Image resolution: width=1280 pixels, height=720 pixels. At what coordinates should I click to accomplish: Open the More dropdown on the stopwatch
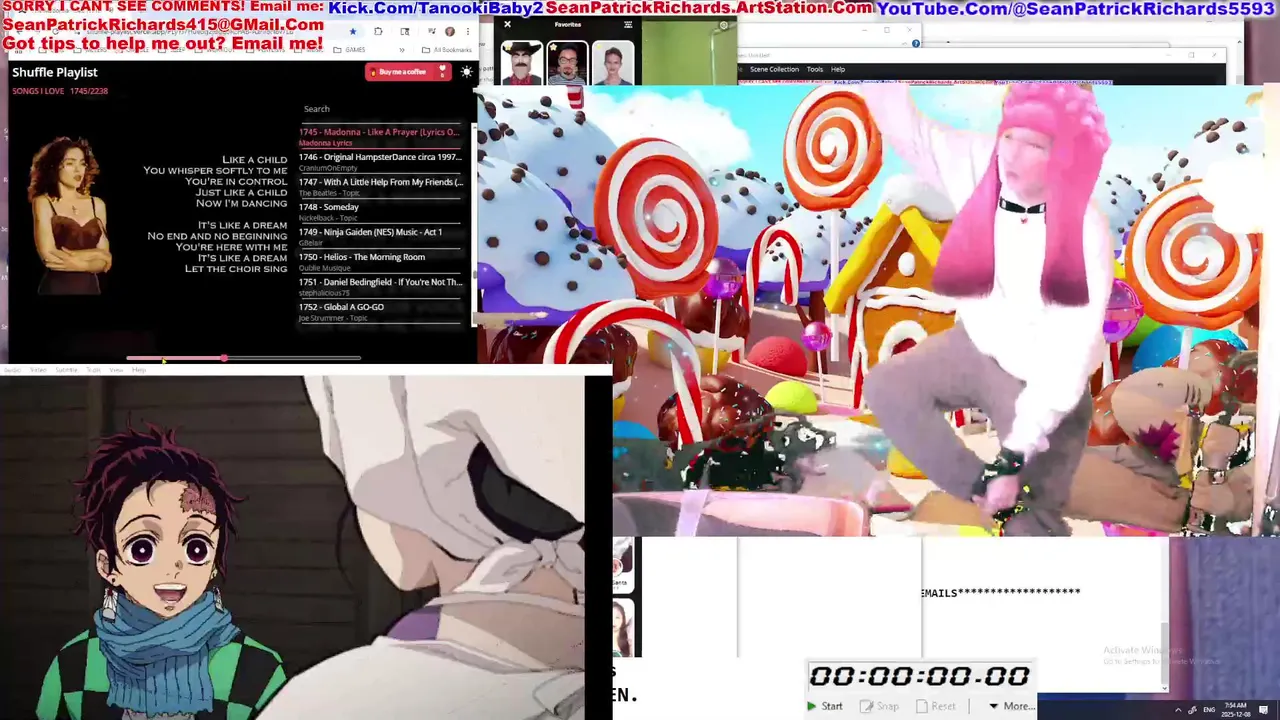point(1012,706)
